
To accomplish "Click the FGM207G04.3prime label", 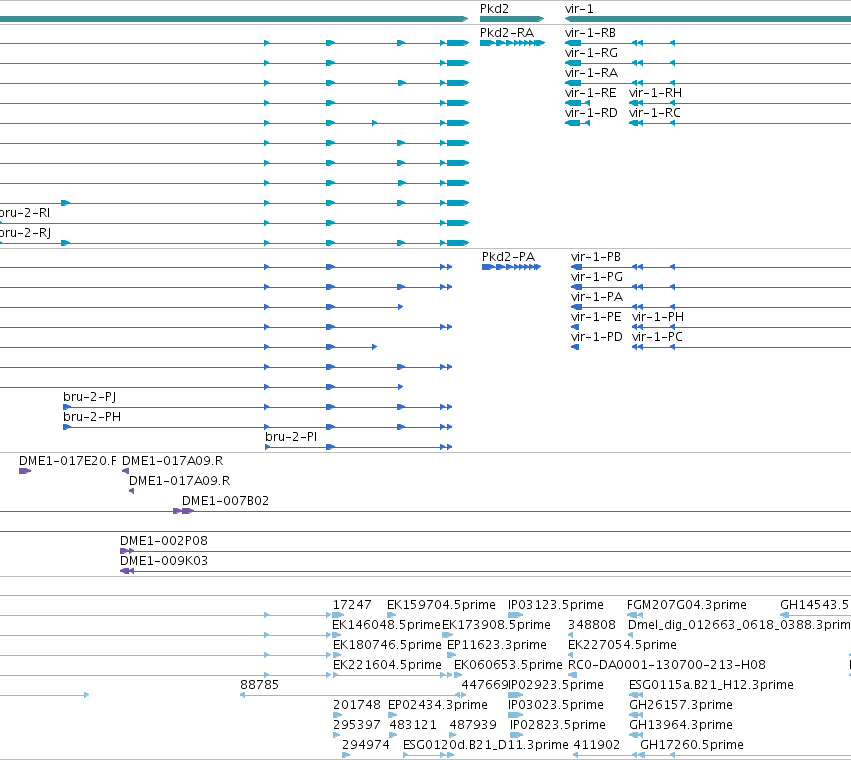I will coord(687,605).
